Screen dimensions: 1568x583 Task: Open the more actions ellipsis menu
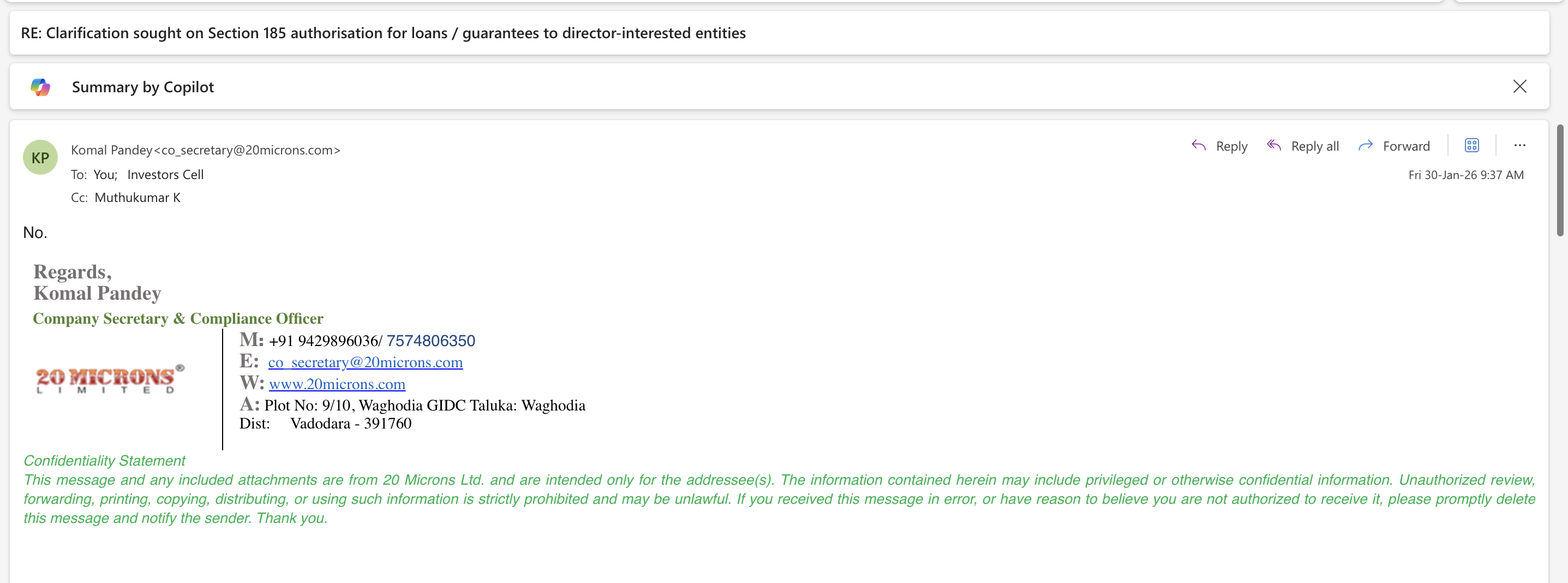click(x=1519, y=146)
